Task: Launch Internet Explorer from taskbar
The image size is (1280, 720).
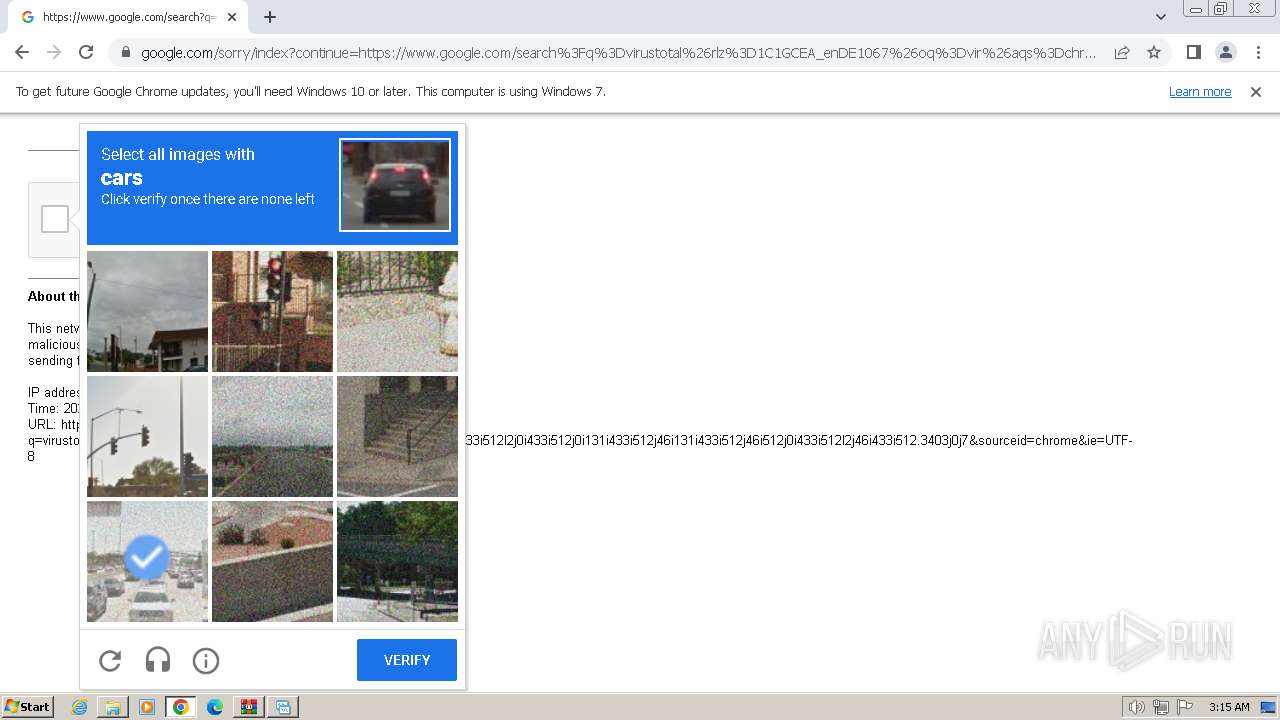Action: point(80,707)
